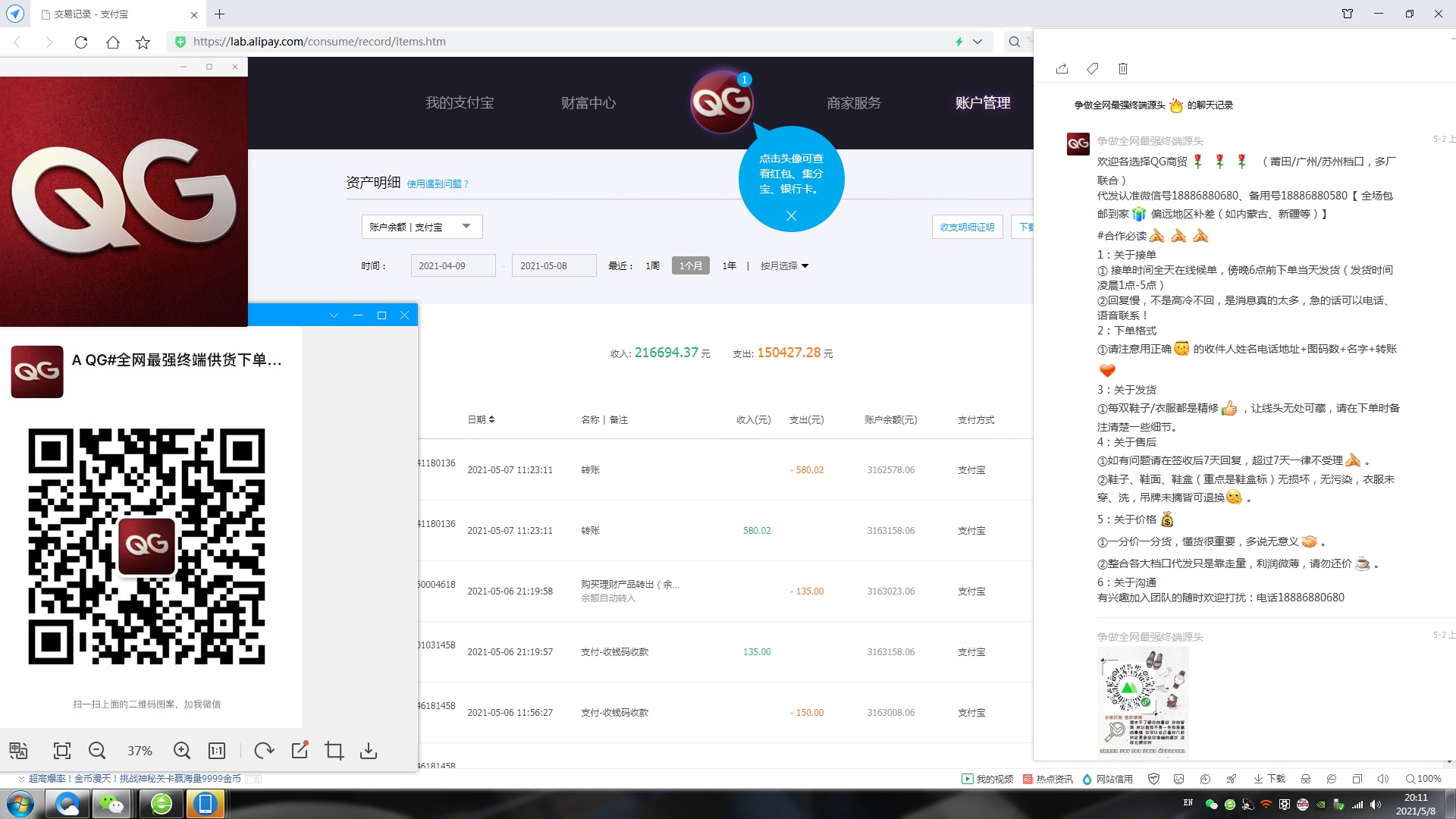
Task: Click the start date field 2021-04-09
Action: pos(453,266)
